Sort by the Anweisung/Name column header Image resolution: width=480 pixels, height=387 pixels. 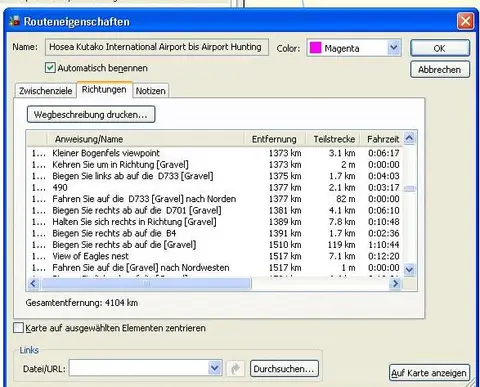coord(146,139)
